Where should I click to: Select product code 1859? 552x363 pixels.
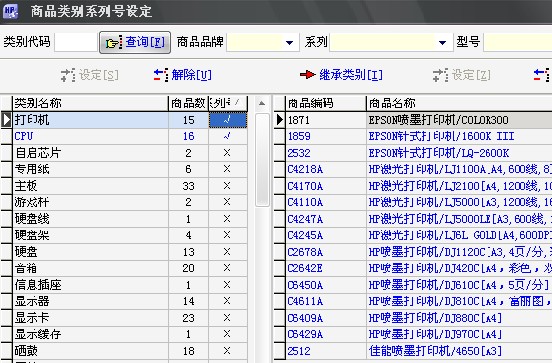click(326, 136)
